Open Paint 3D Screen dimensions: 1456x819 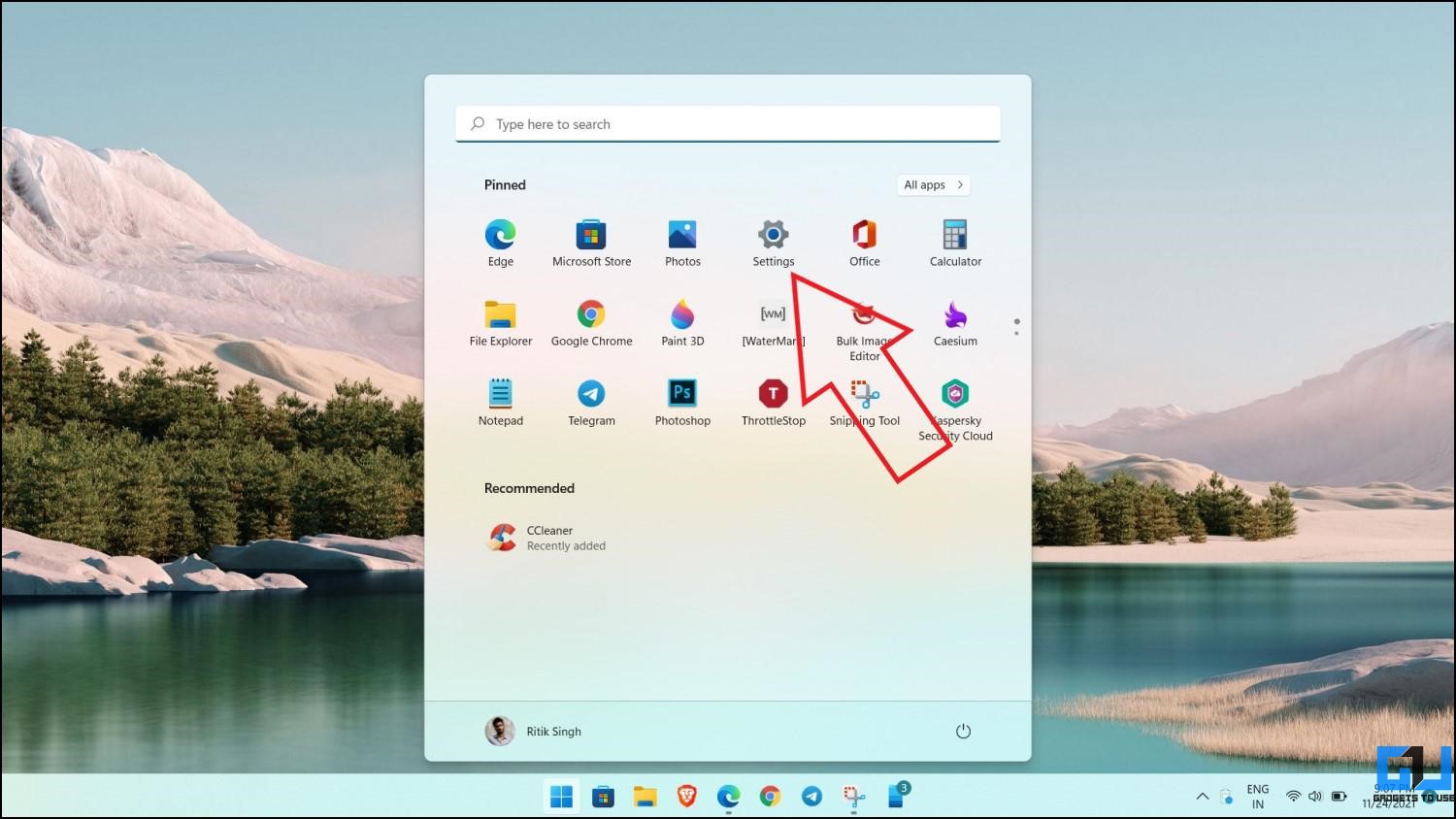click(682, 323)
